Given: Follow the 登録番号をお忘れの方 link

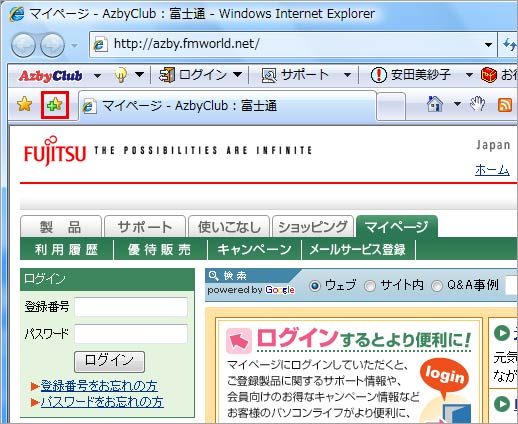Looking at the screenshot, I should (x=99, y=386).
